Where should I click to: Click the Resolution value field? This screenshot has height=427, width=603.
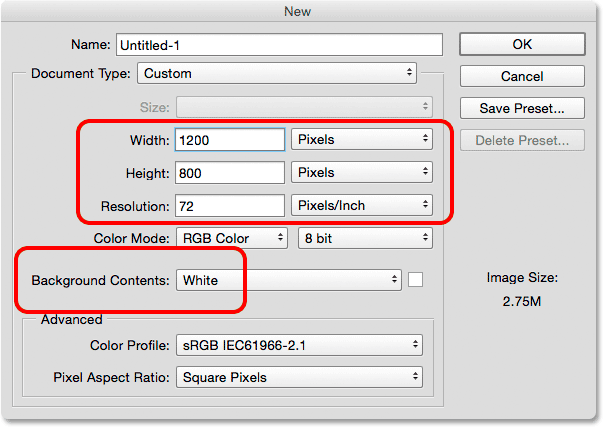pos(229,206)
